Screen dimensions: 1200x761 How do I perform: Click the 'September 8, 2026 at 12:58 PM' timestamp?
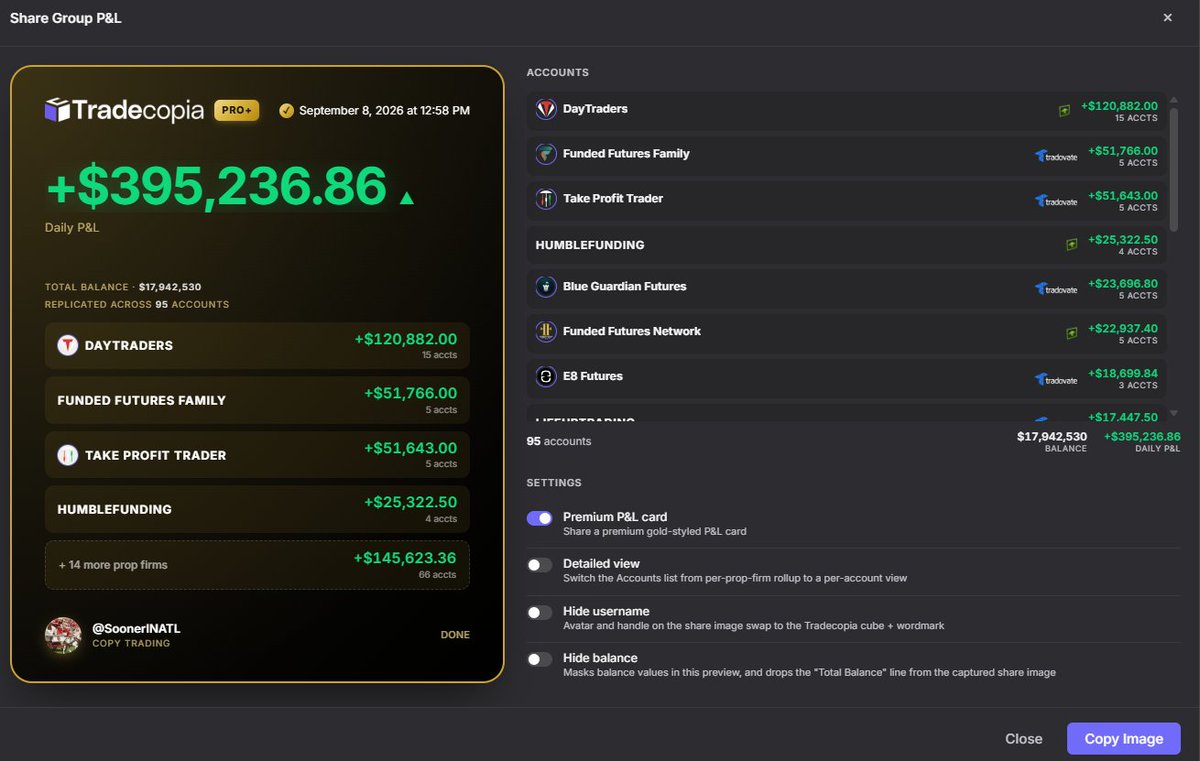[x=384, y=111]
